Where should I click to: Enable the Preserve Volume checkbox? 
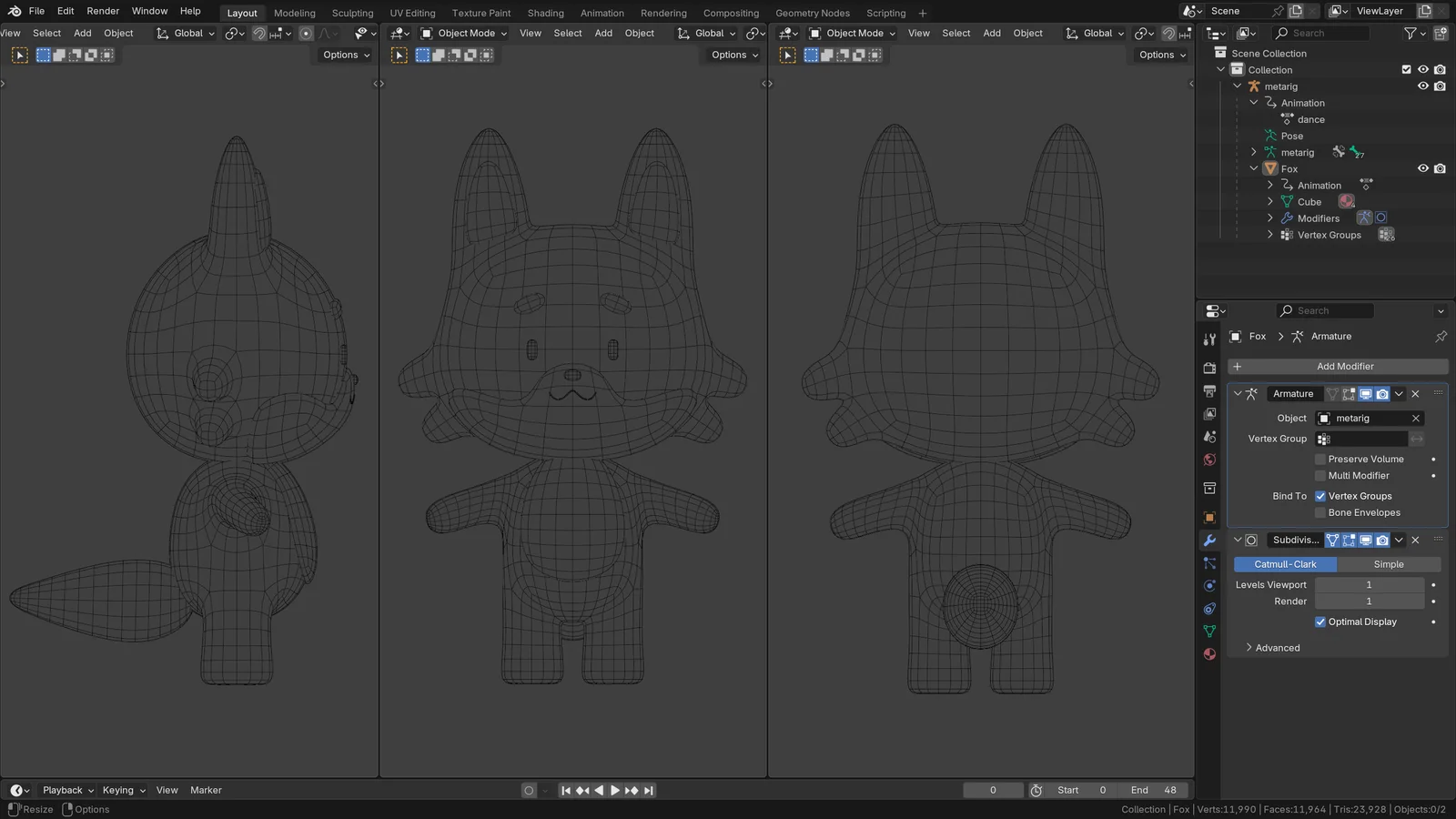tap(1319, 459)
